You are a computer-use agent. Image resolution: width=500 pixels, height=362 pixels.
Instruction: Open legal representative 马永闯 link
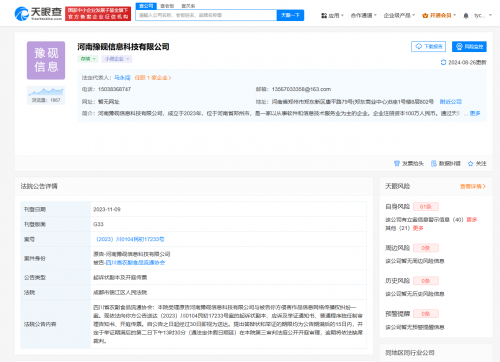coord(122,78)
